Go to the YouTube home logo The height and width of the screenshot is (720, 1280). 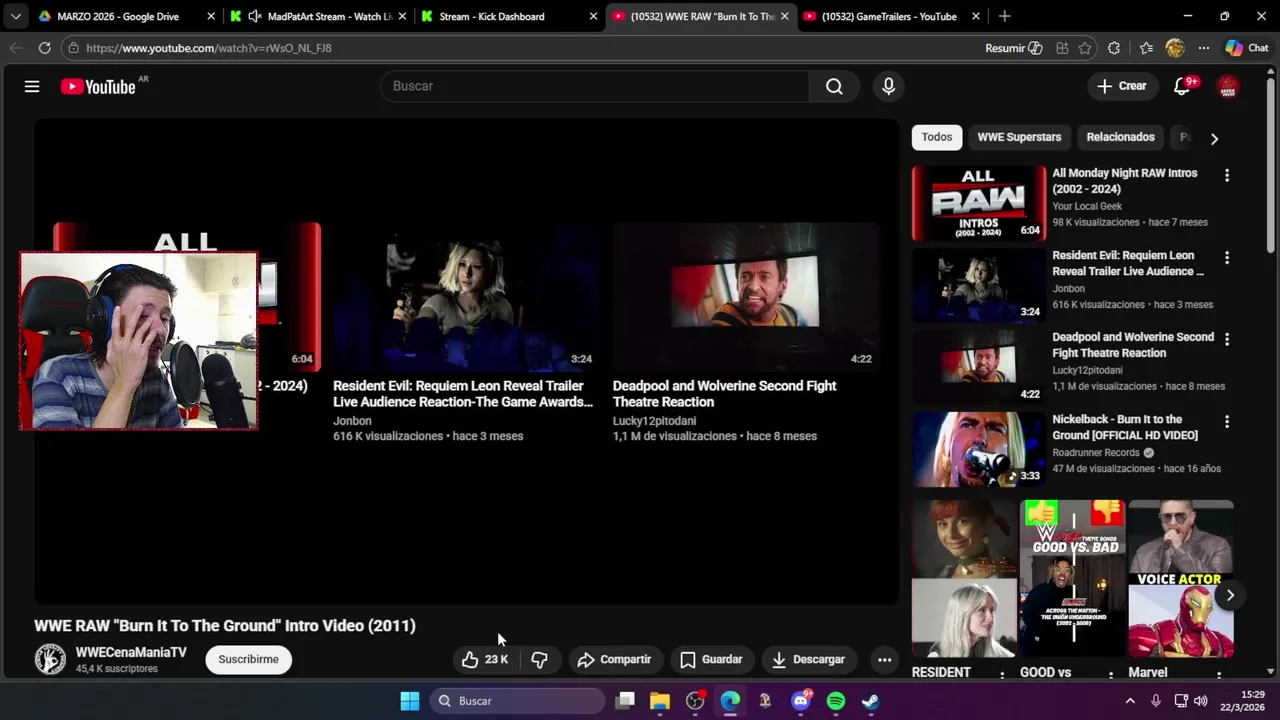[97, 87]
